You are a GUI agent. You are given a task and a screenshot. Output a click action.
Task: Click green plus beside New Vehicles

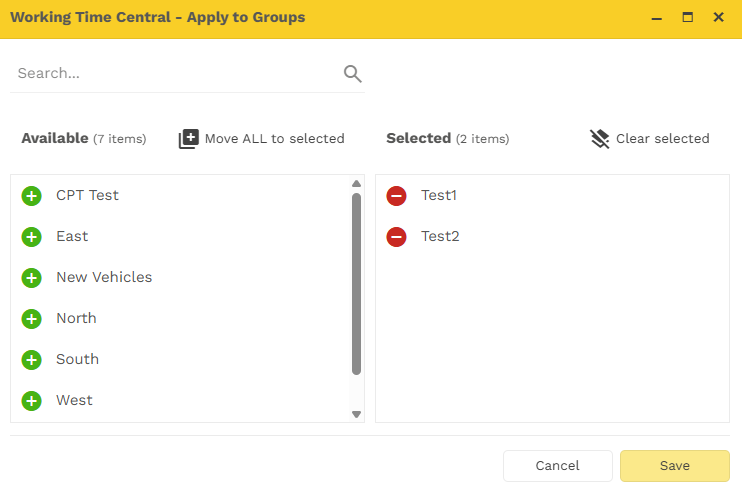[x=31, y=278]
